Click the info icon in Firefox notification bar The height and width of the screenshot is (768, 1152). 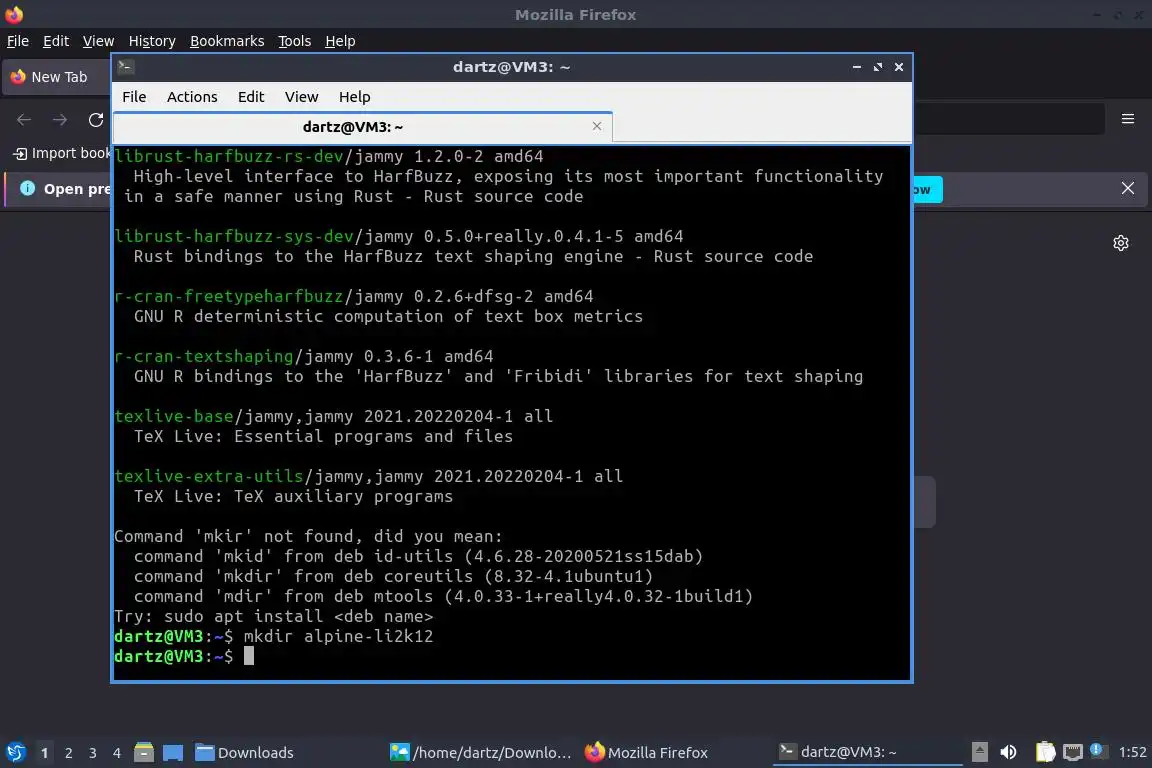click(x=27, y=188)
